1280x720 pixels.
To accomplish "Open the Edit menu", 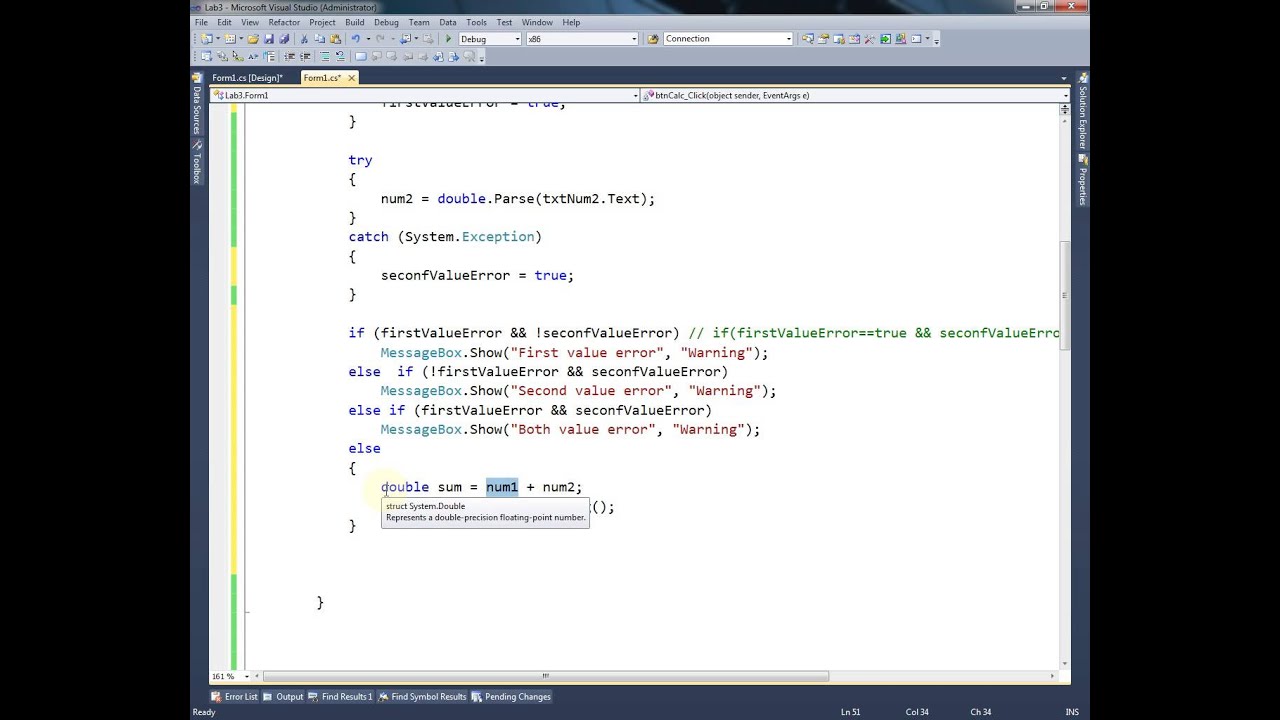I will point(224,22).
